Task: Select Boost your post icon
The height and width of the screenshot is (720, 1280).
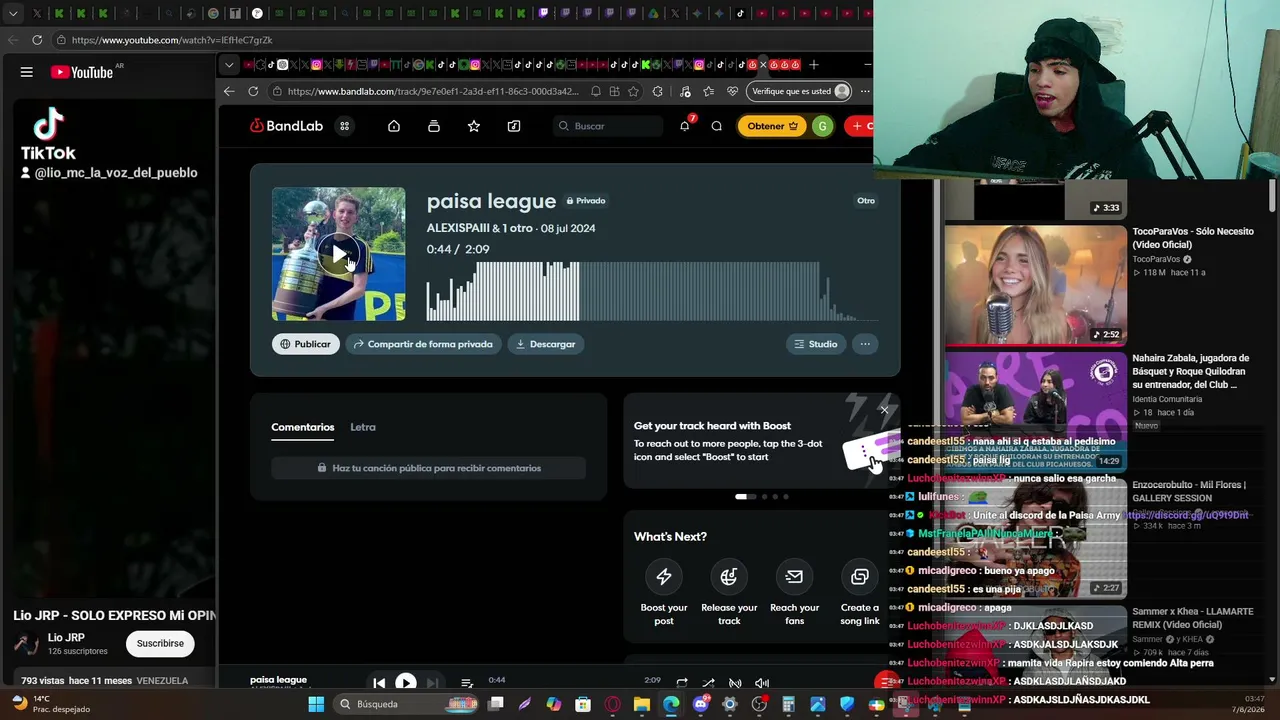Action: (664, 576)
